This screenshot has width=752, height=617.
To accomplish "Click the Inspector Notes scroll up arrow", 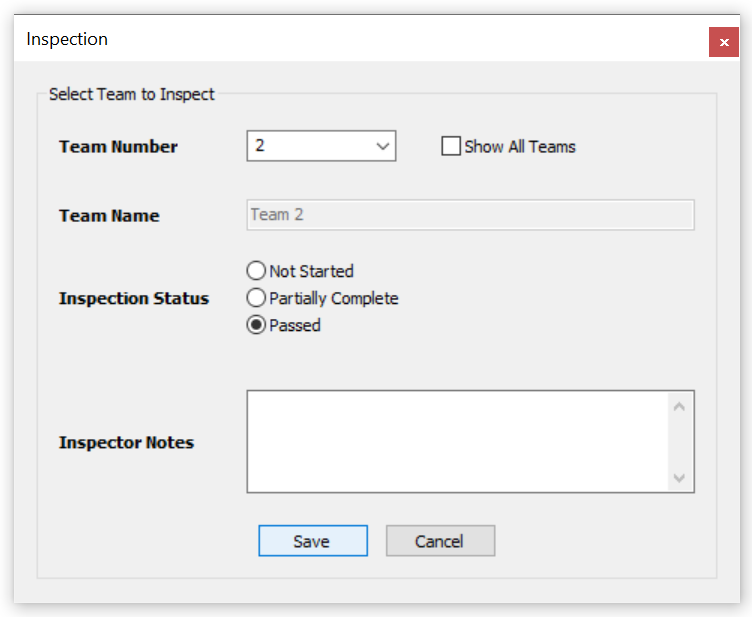I will pos(680,406).
